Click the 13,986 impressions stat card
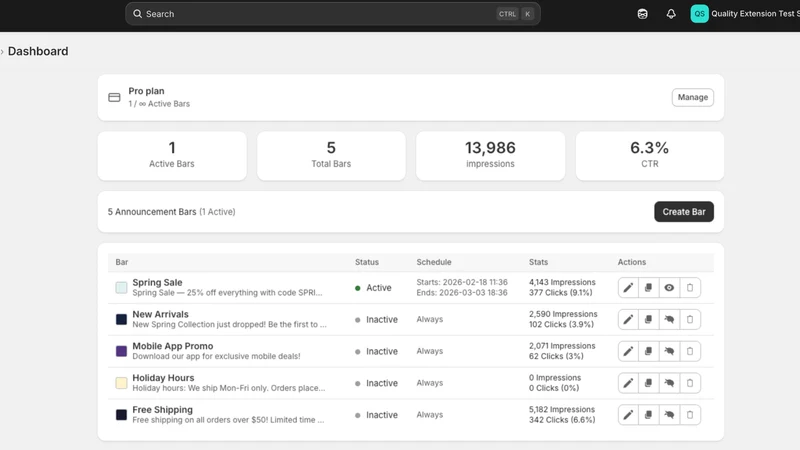Image resolution: width=800 pixels, height=450 pixels. coord(490,156)
